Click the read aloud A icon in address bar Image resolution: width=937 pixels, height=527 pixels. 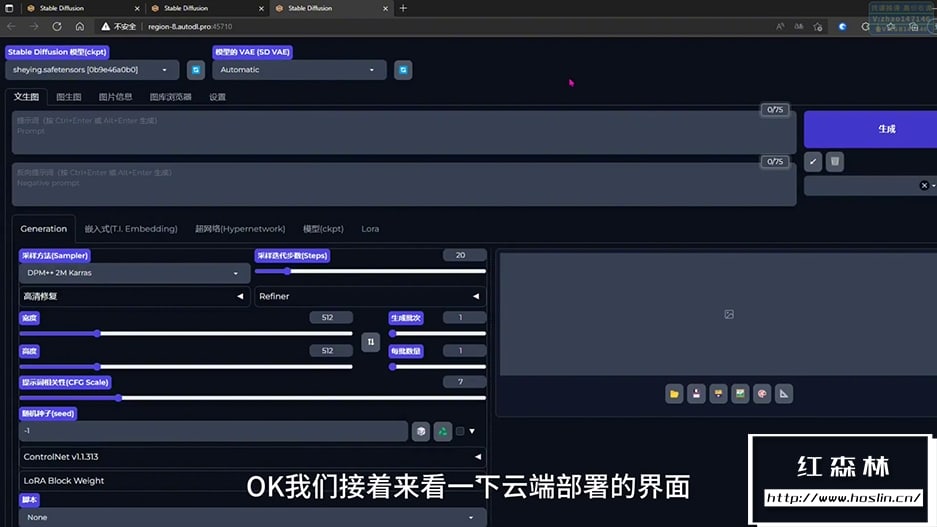[780, 26]
